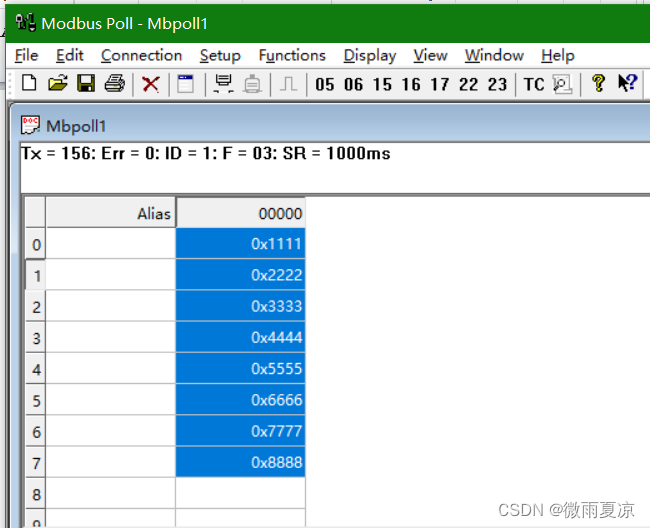Select cell with value 0x2222
The width and height of the screenshot is (650, 528).
(240, 274)
